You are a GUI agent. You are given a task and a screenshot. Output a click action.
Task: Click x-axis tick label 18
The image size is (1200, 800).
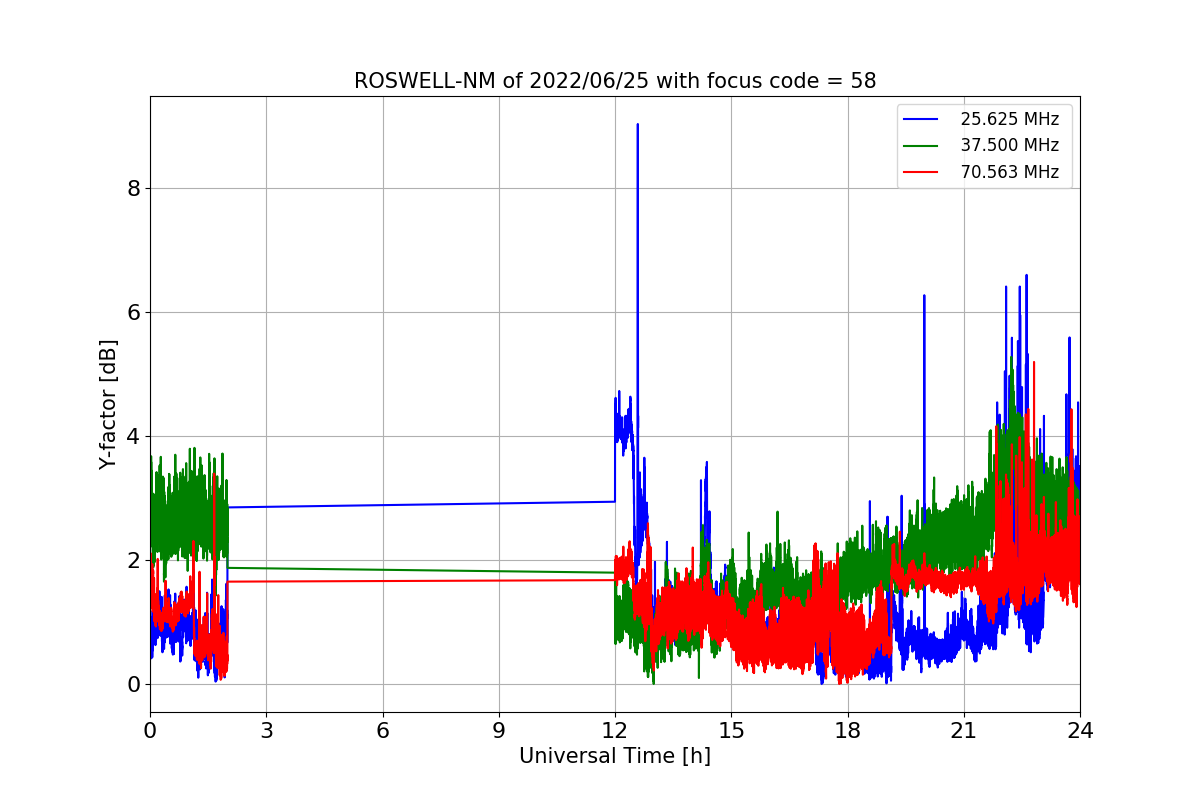[848, 730]
